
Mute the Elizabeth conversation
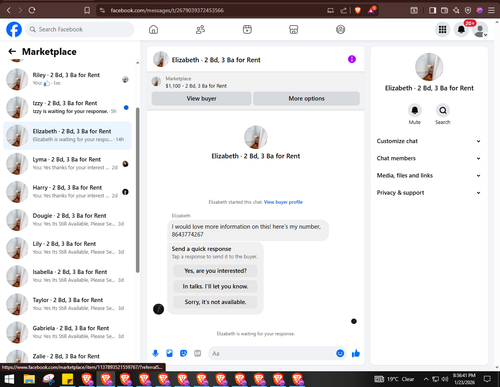415,110
